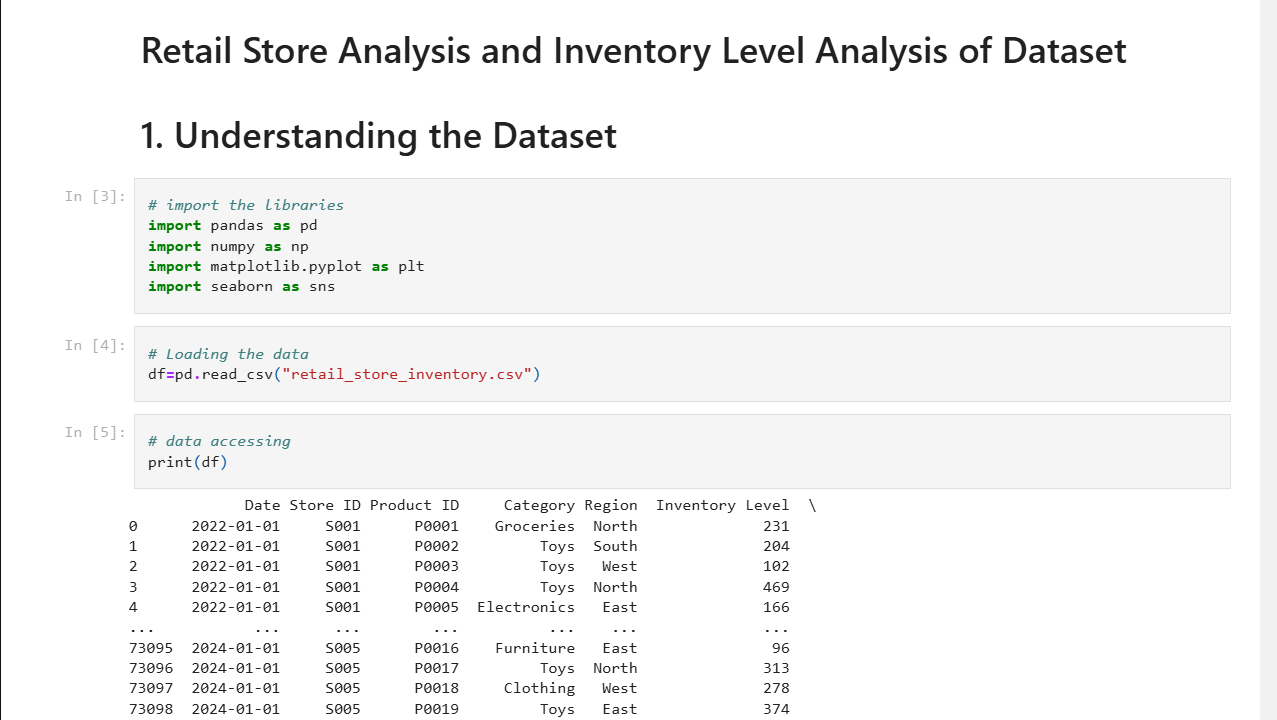Screen dimensions: 1277x720
Task: Click the "Category" column header in output
Action: 539,505
